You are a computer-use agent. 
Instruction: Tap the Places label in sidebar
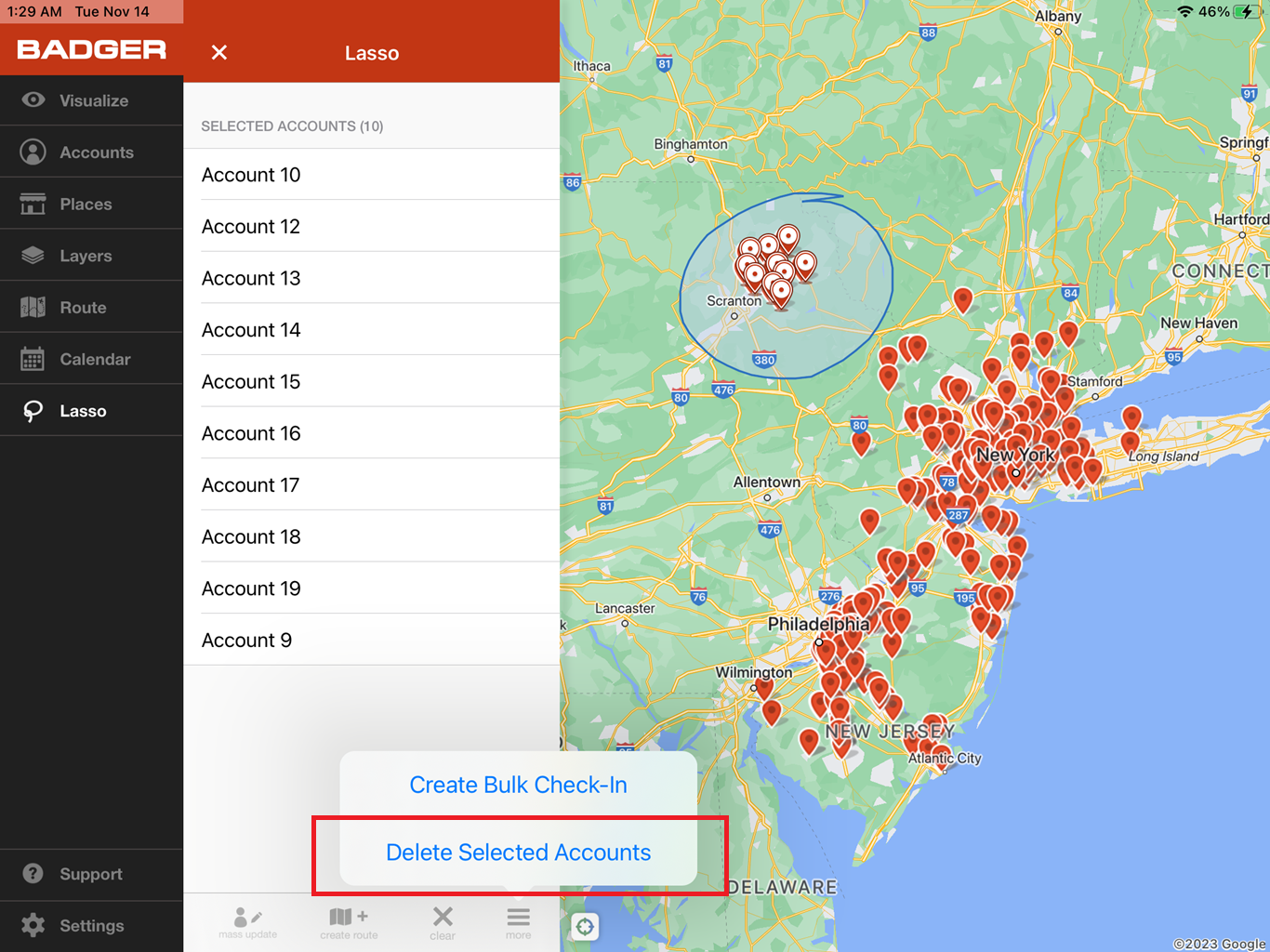point(86,205)
